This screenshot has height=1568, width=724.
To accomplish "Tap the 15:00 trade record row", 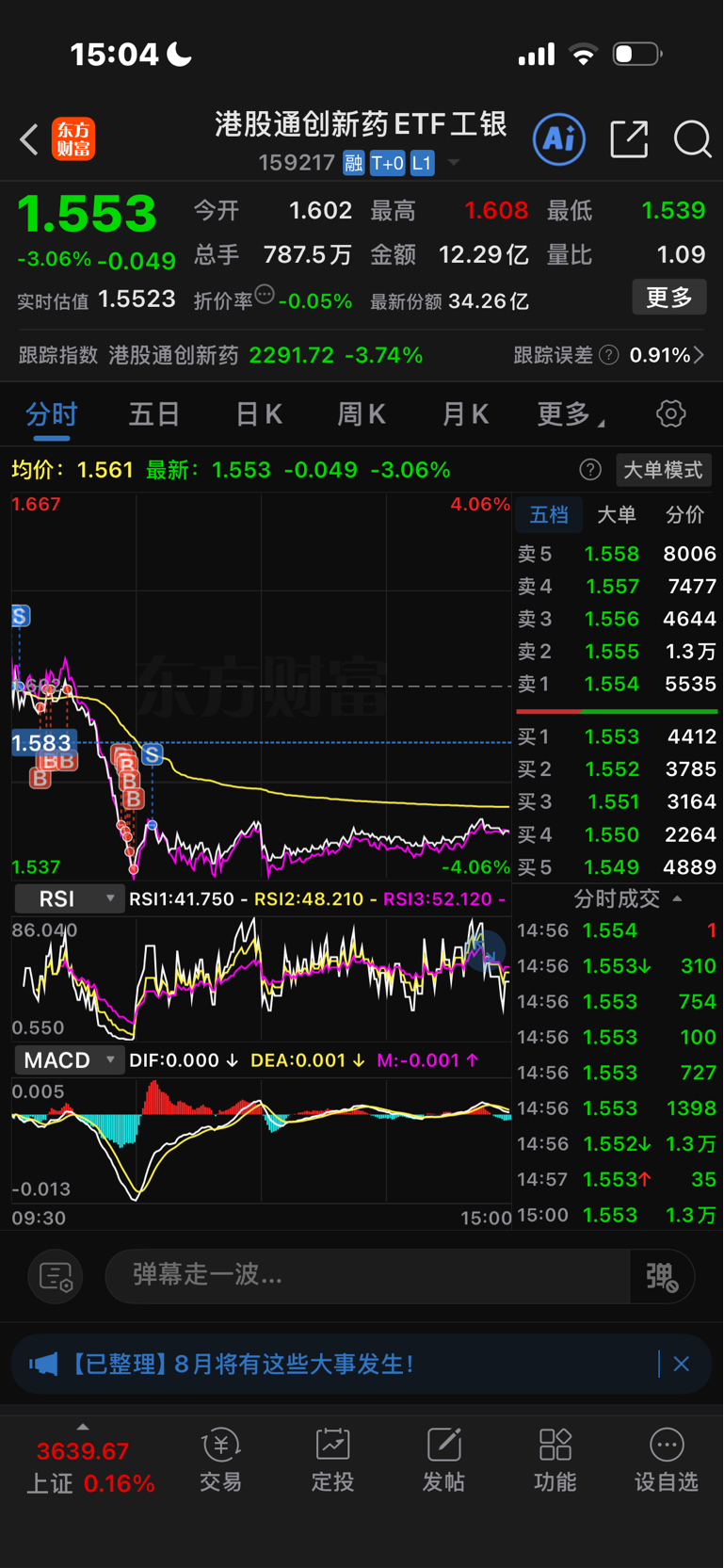I will (617, 1215).
